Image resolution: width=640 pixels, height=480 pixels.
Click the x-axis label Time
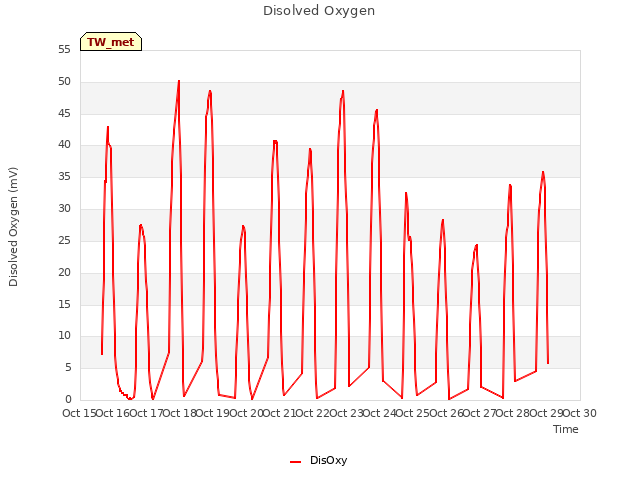pos(566,429)
